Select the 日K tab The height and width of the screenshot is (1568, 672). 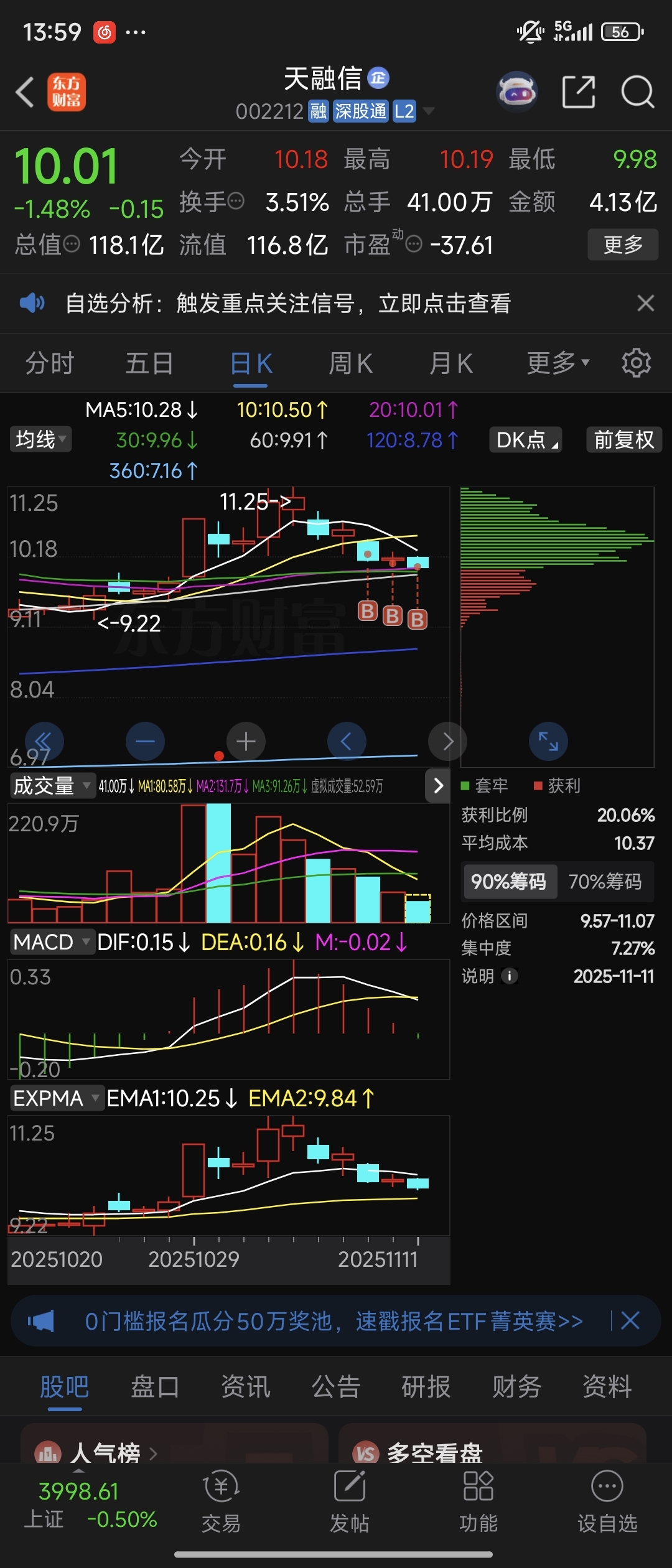pyautogui.click(x=251, y=363)
